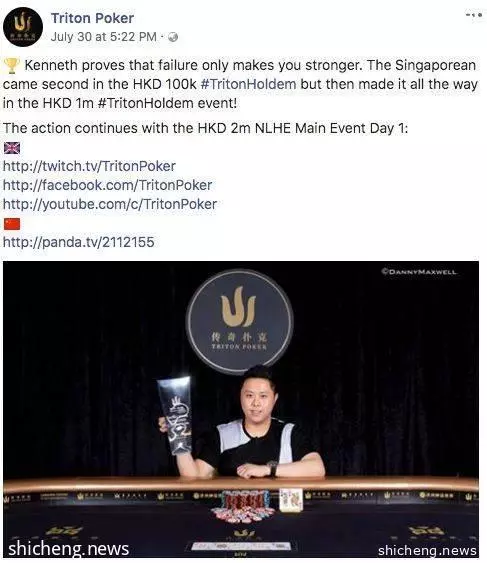Open the post options three-dot menu

click(473, 15)
